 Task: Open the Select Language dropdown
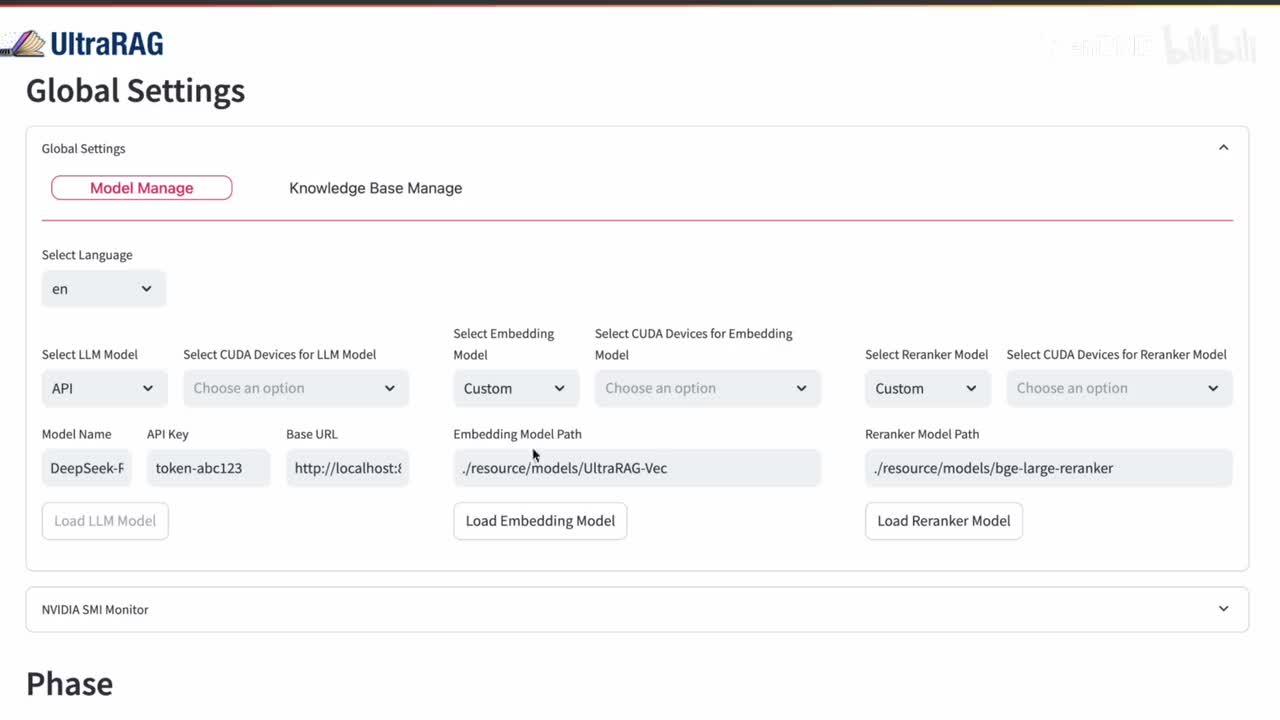103,289
